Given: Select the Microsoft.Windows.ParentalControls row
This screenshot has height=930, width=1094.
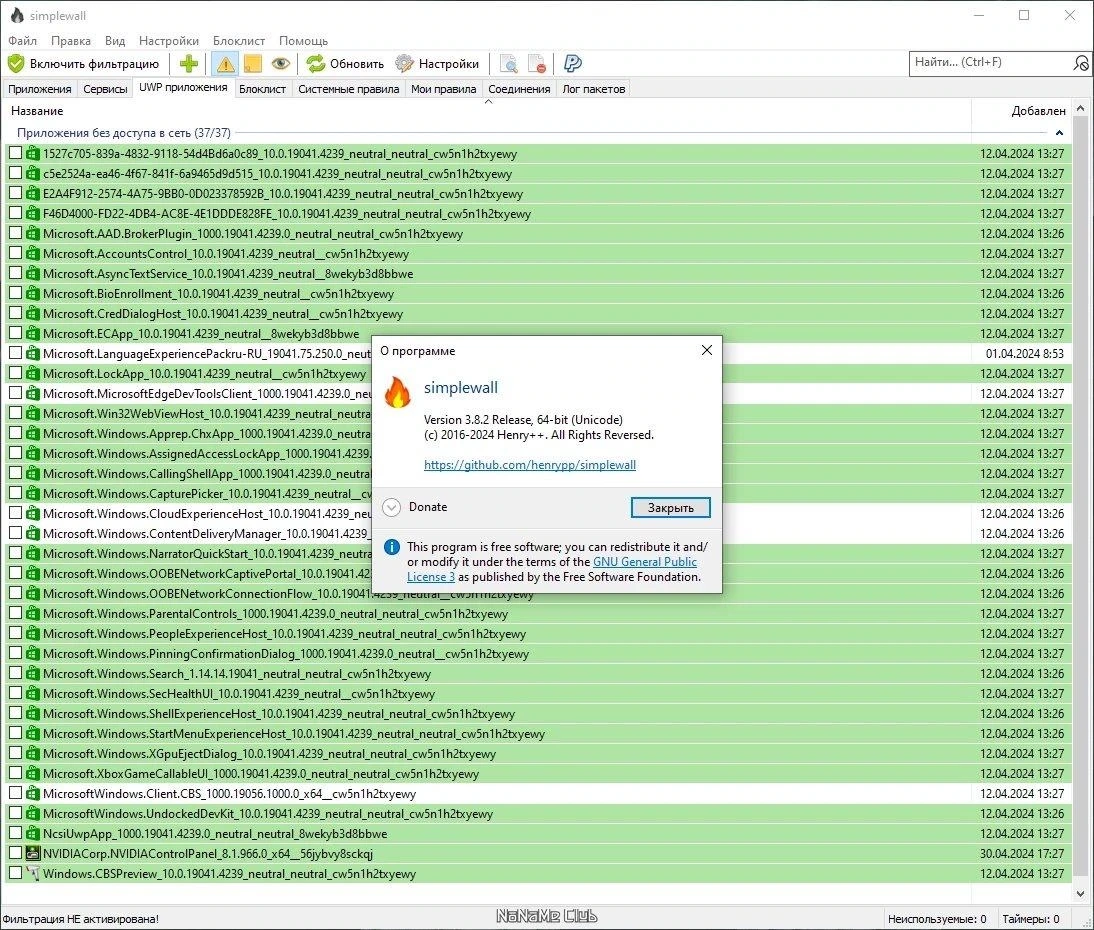Looking at the screenshot, I should tap(537, 613).
